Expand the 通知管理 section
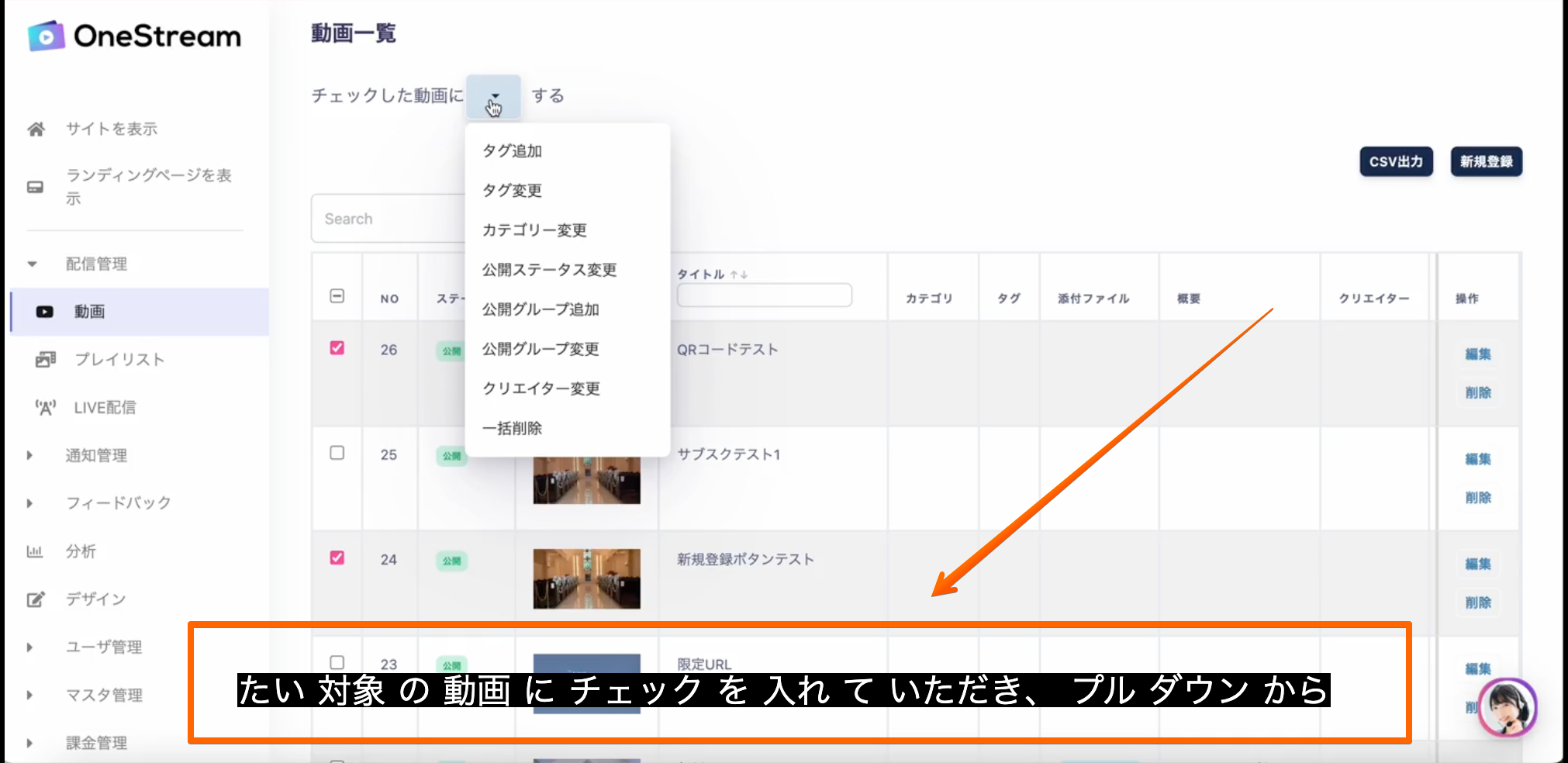The width and height of the screenshot is (1568, 763). click(x=30, y=455)
